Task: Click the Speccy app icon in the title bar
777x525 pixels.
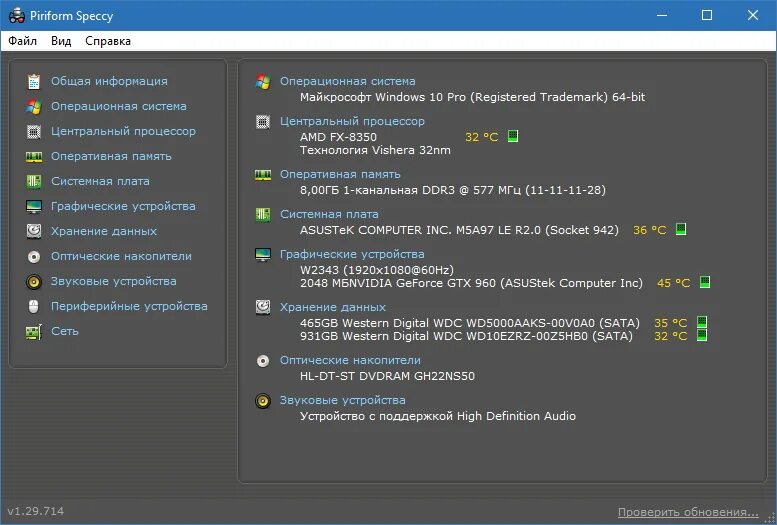Action: click(x=17, y=16)
